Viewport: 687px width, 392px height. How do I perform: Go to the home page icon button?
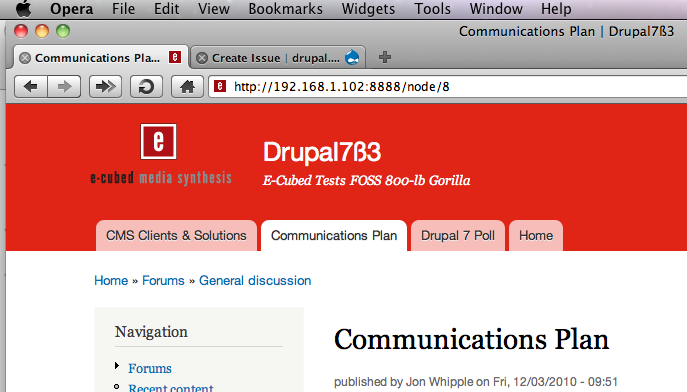187,86
